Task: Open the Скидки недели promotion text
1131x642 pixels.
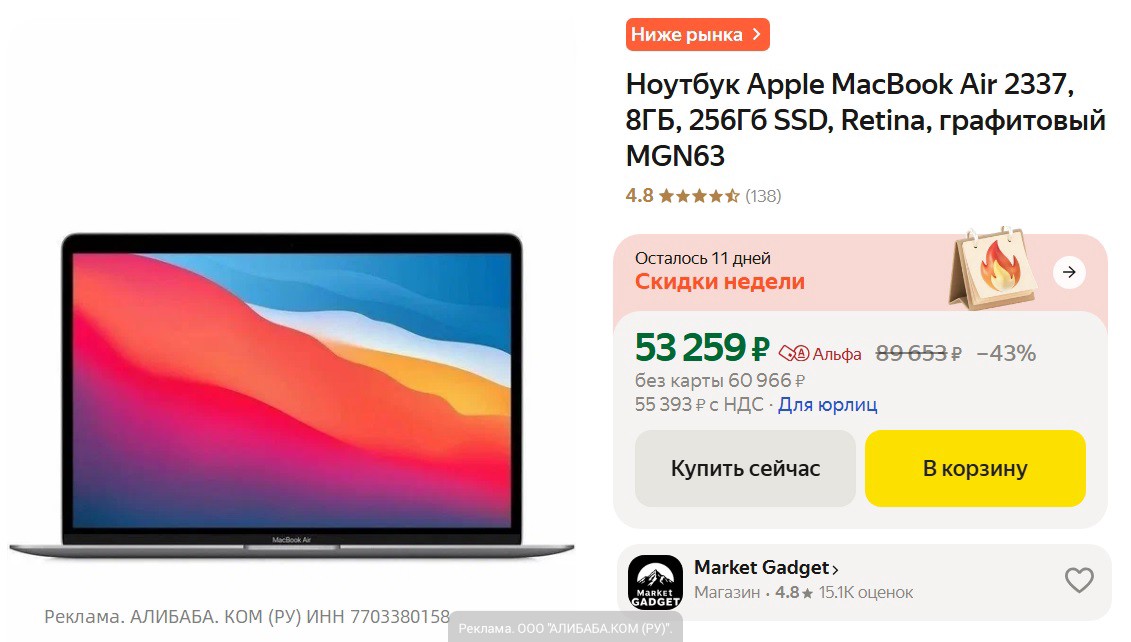Action: tap(719, 281)
